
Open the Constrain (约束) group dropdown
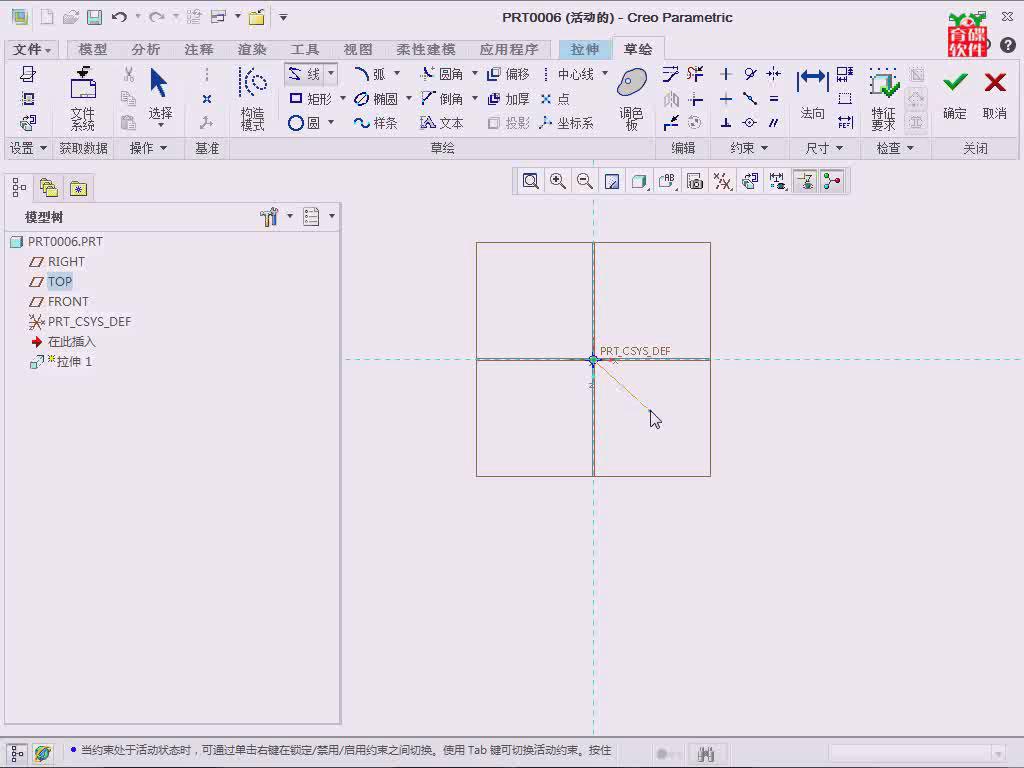pyautogui.click(x=748, y=148)
